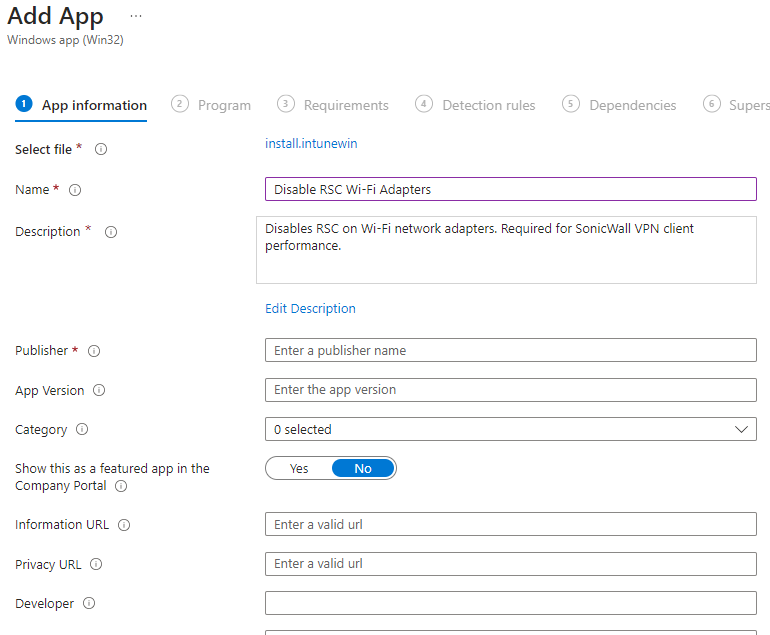Click the info icon next to Select file
The height and width of the screenshot is (635, 770).
[x=101, y=150]
